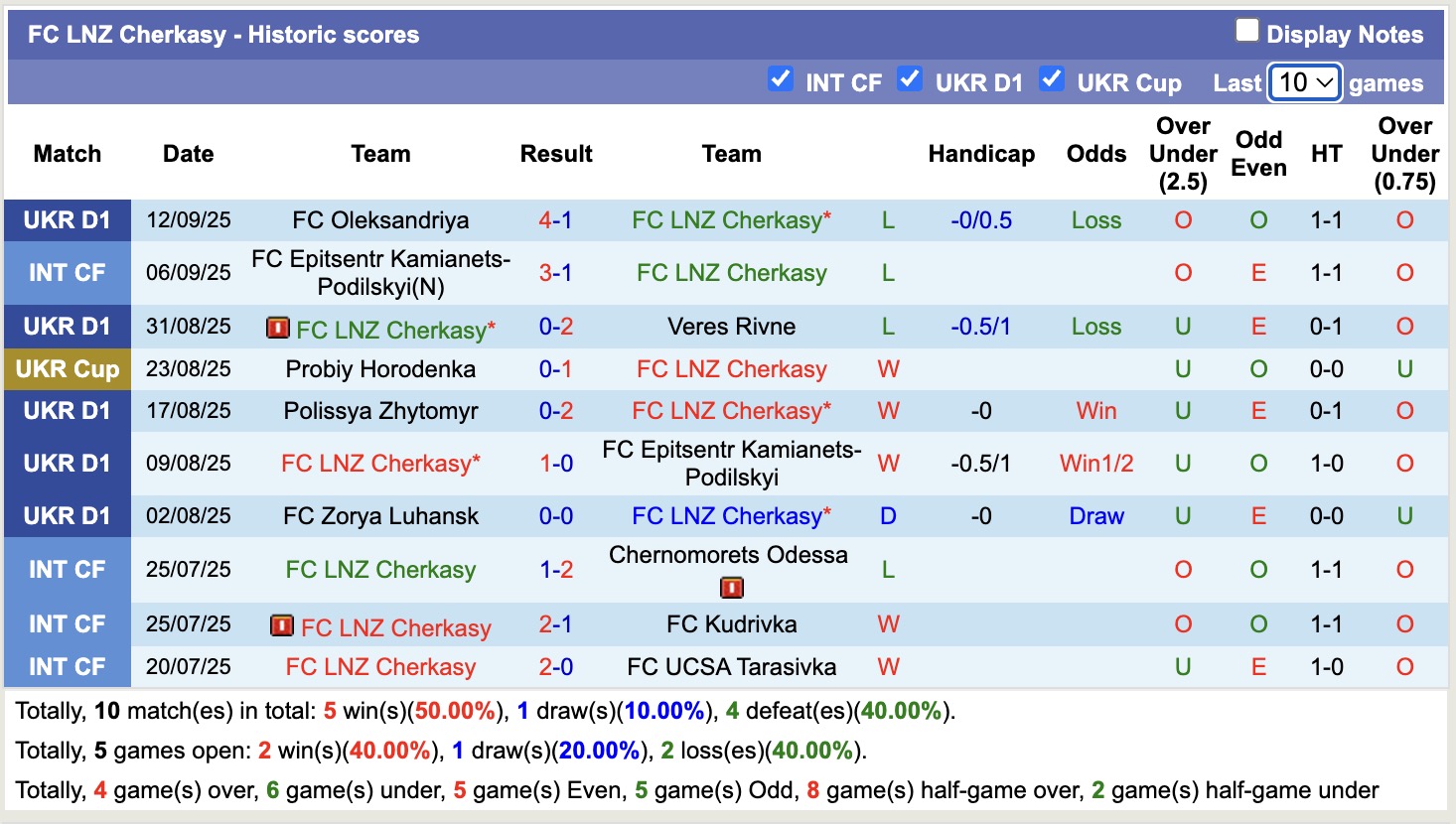
Task: Uncheck the INT CF filter
Action: point(781,77)
